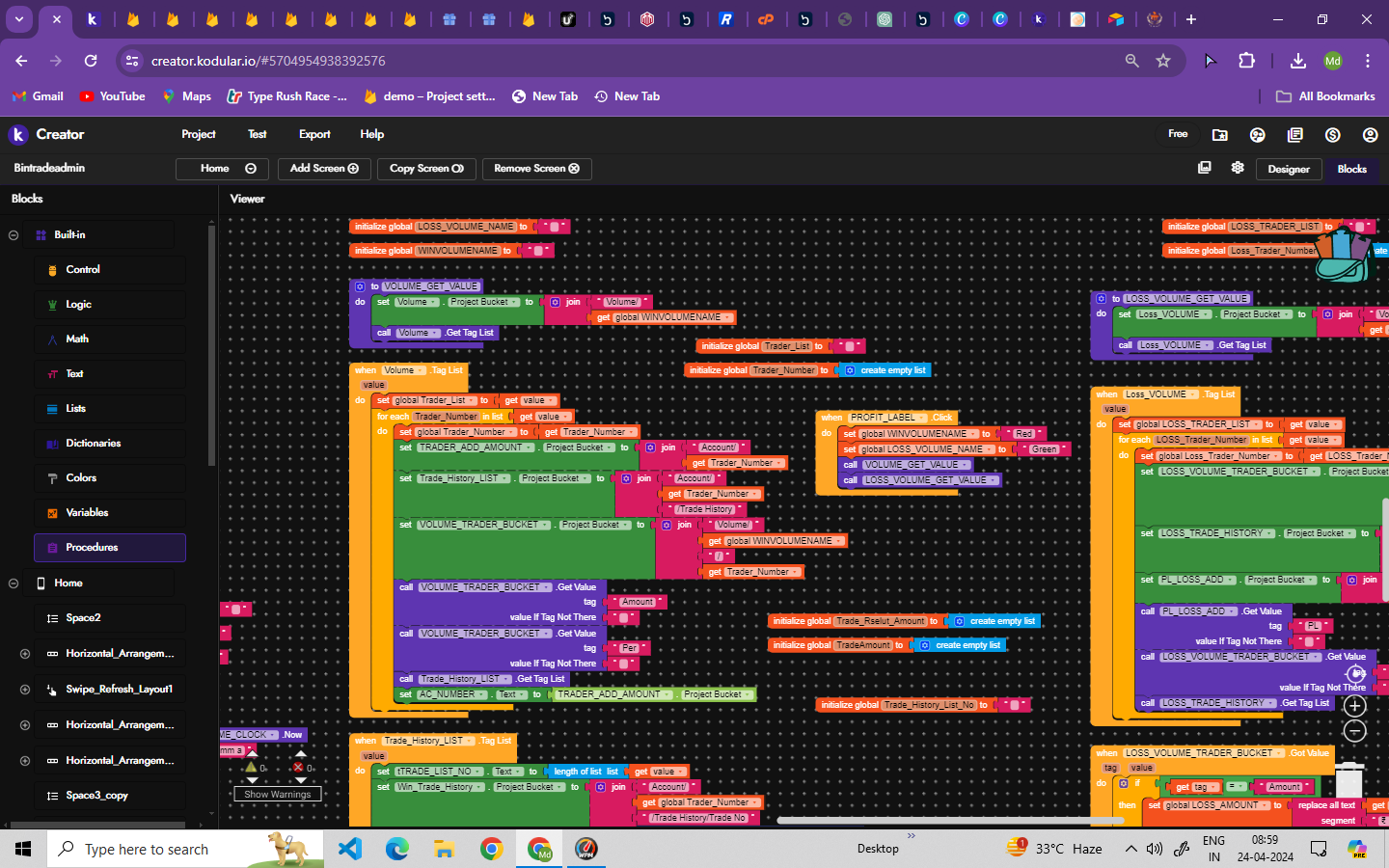This screenshot has height=868, width=1389.
Task: Open the Export menu
Action: 314,134
